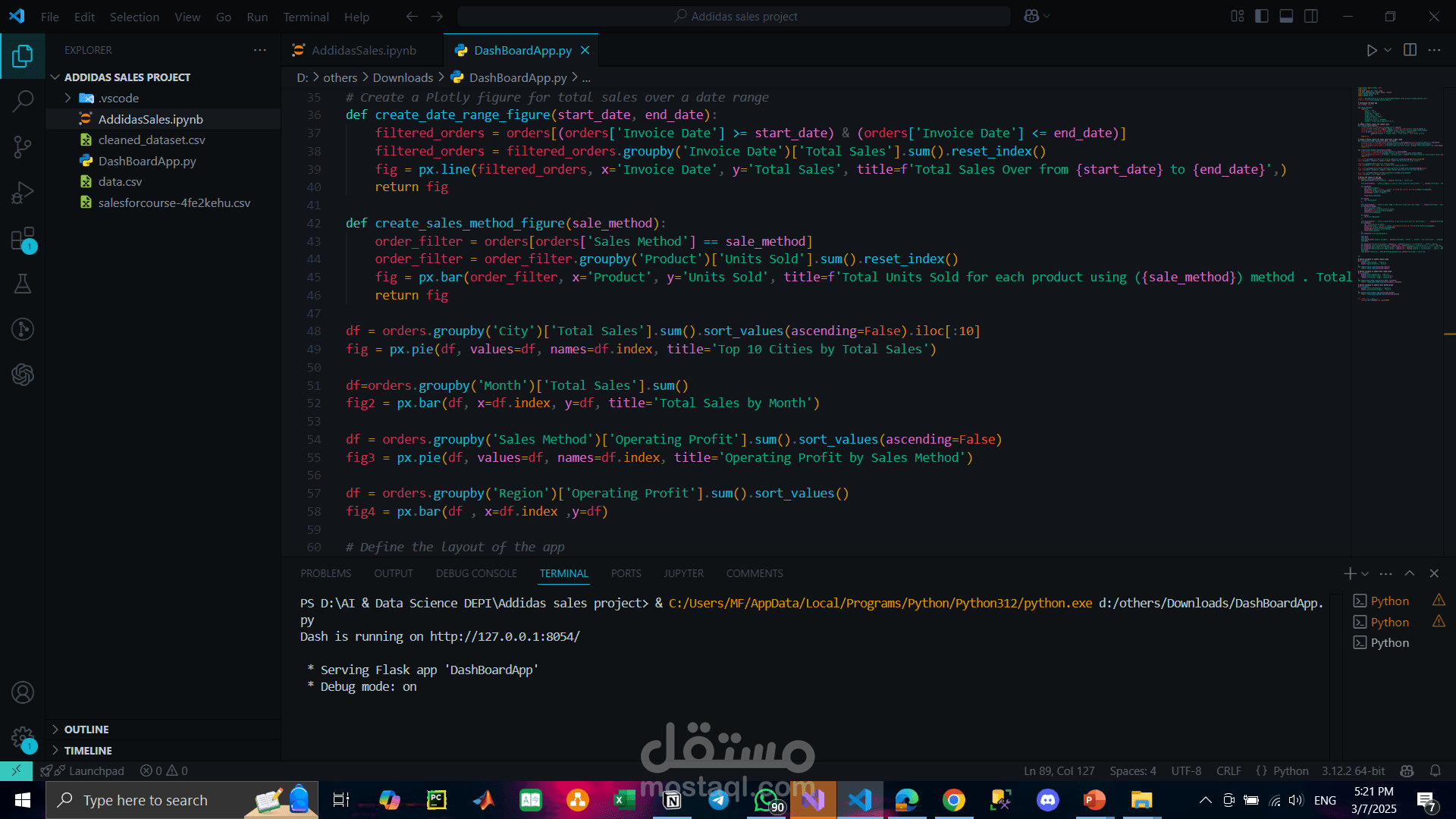Open the Accounts menu icon
This screenshot has height=819, width=1456.
tap(23, 692)
